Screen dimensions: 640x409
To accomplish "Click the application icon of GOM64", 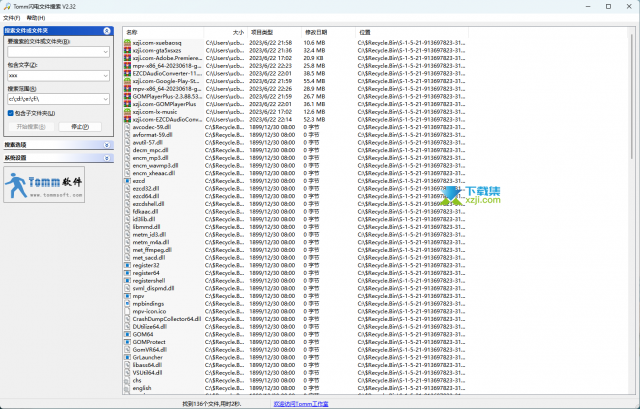I will tap(127, 334).
